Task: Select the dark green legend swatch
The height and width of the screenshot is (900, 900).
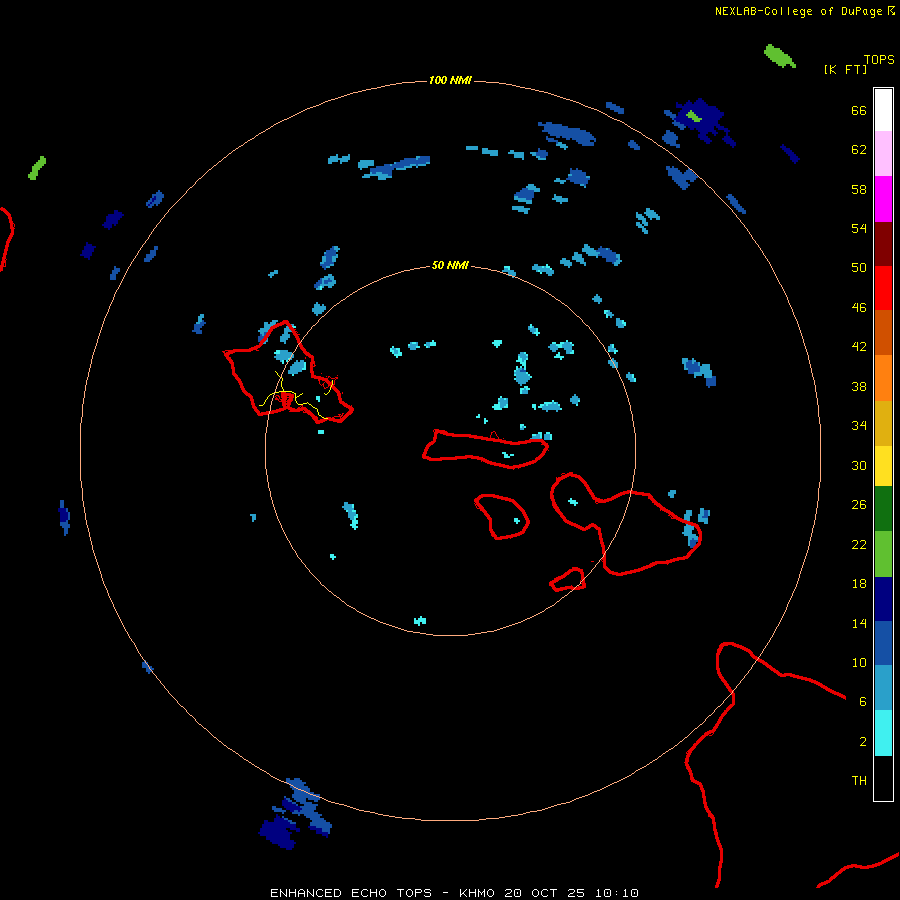Action: click(x=883, y=509)
